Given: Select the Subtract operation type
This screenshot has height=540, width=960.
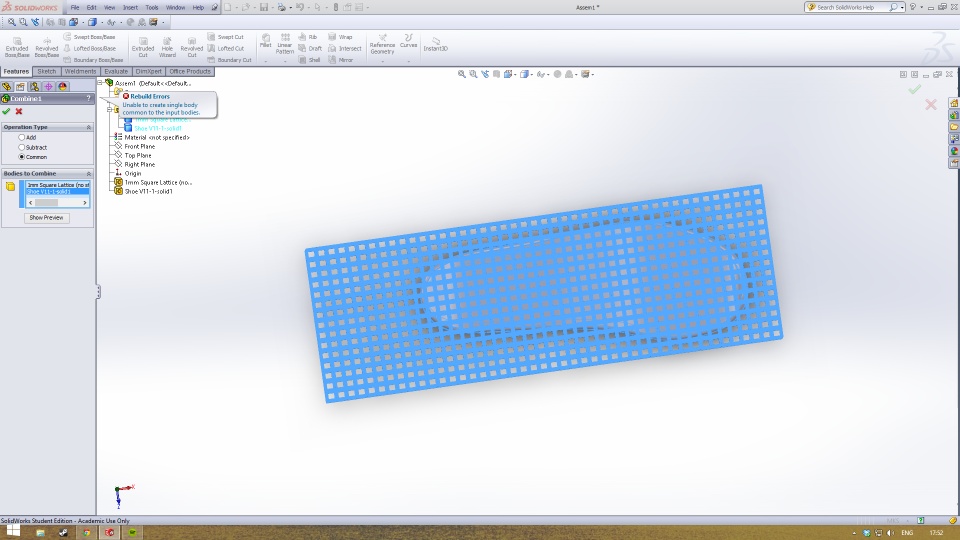Looking at the screenshot, I should 21,147.
